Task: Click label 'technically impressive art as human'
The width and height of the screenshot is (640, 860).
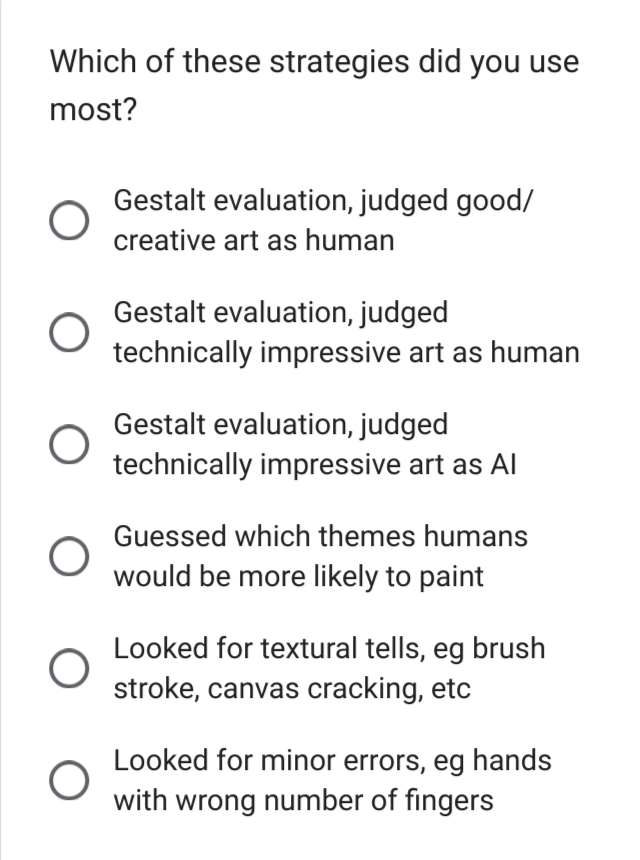Action: click(x=346, y=353)
